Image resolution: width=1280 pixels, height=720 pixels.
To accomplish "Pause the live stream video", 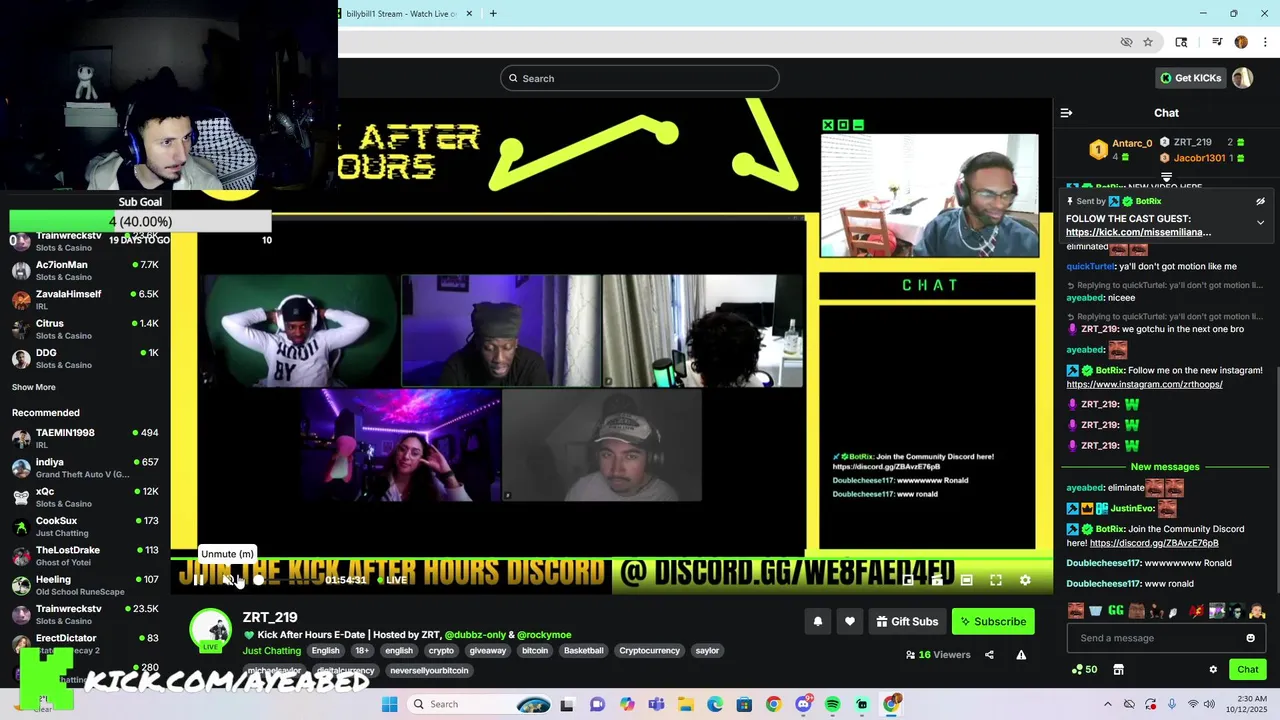I will tap(198, 580).
